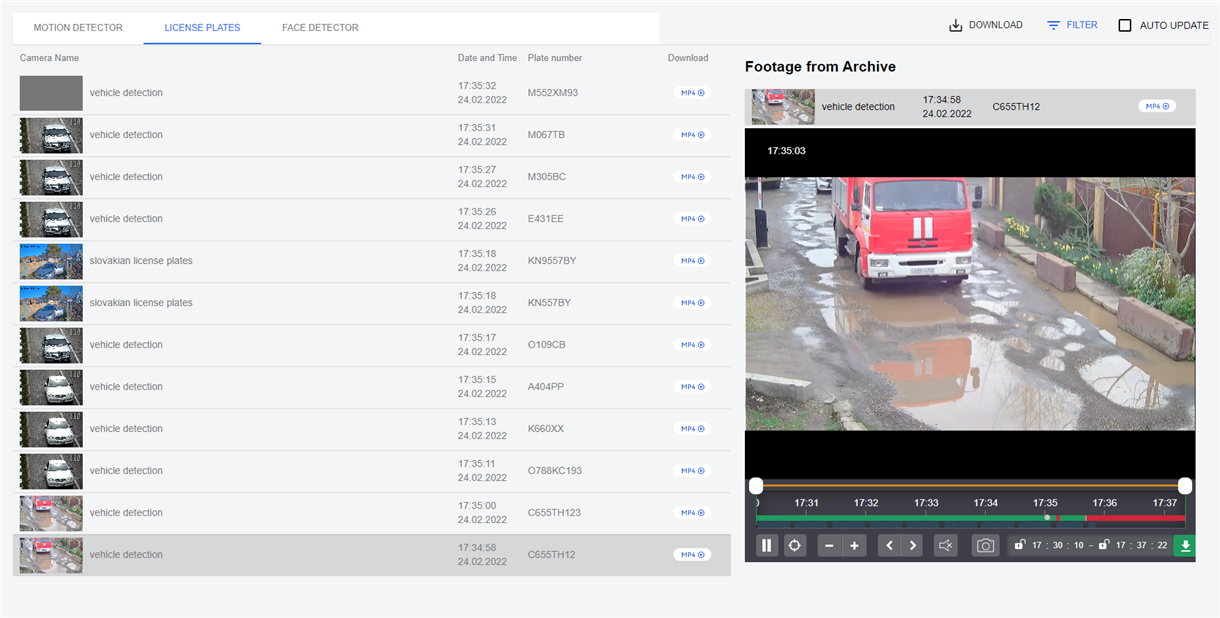1220x618 pixels.
Task: Toggle the lock before end time 17:37:22
Action: pyautogui.click(x=1103, y=545)
